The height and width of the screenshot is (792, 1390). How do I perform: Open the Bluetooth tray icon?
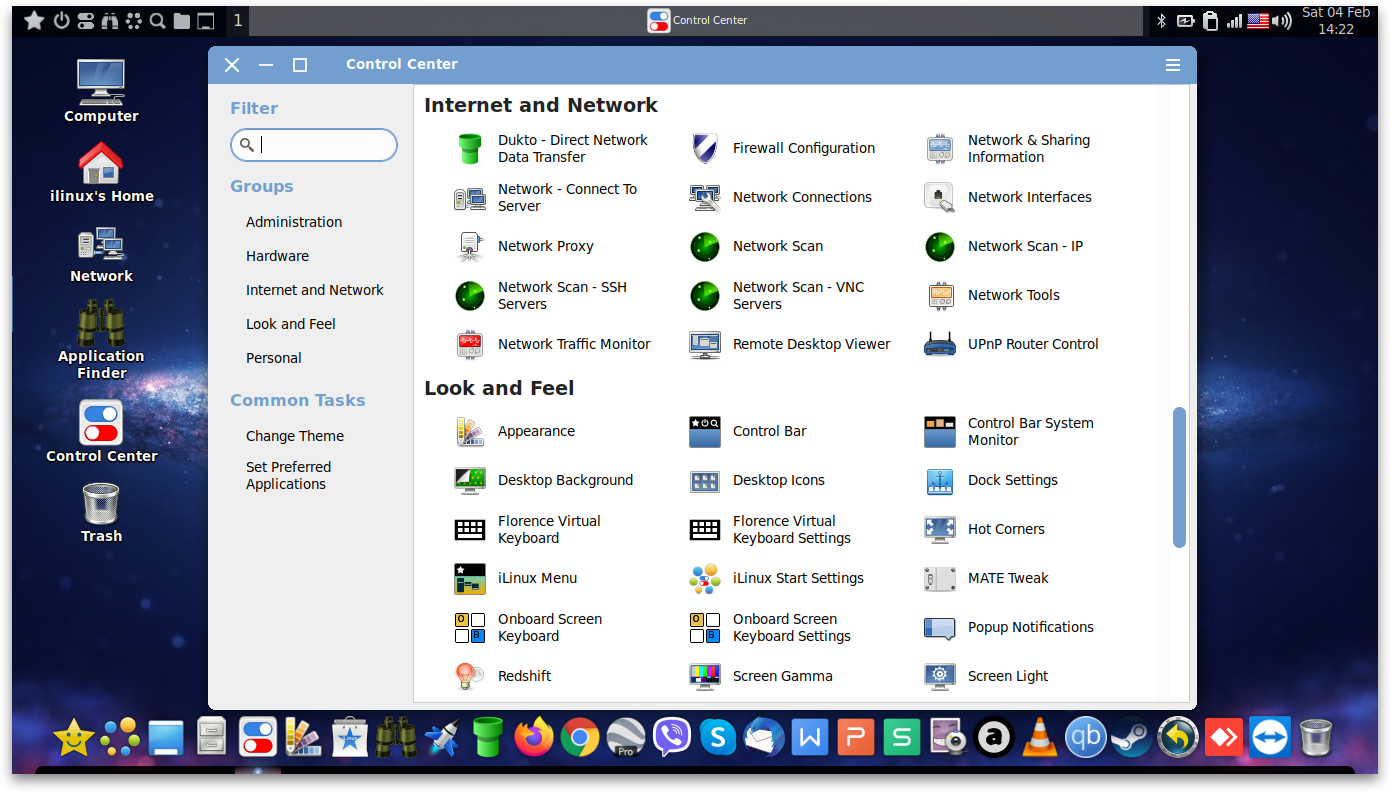tap(1162, 20)
